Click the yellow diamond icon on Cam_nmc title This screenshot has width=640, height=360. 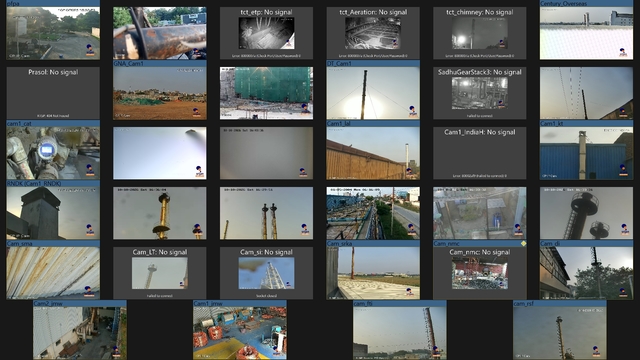[523, 244]
